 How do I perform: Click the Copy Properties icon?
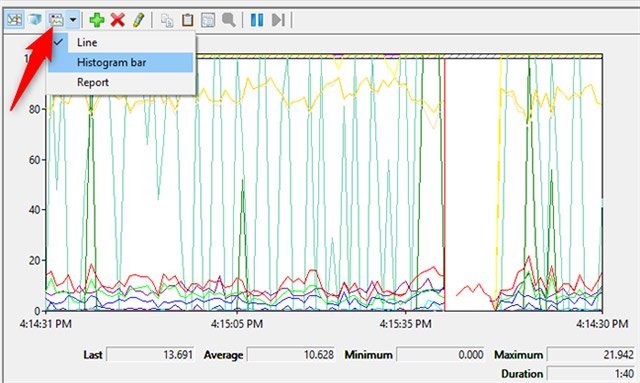coord(167,20)
